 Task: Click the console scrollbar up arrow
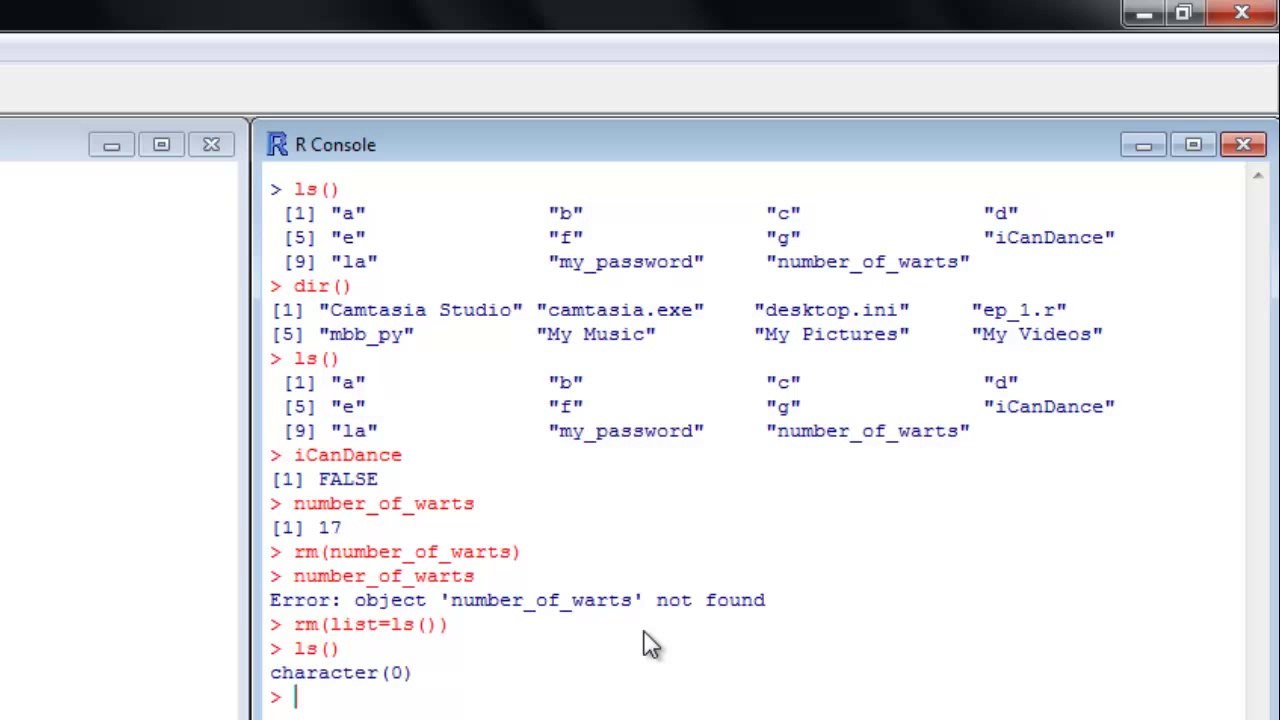[1257, 176]
